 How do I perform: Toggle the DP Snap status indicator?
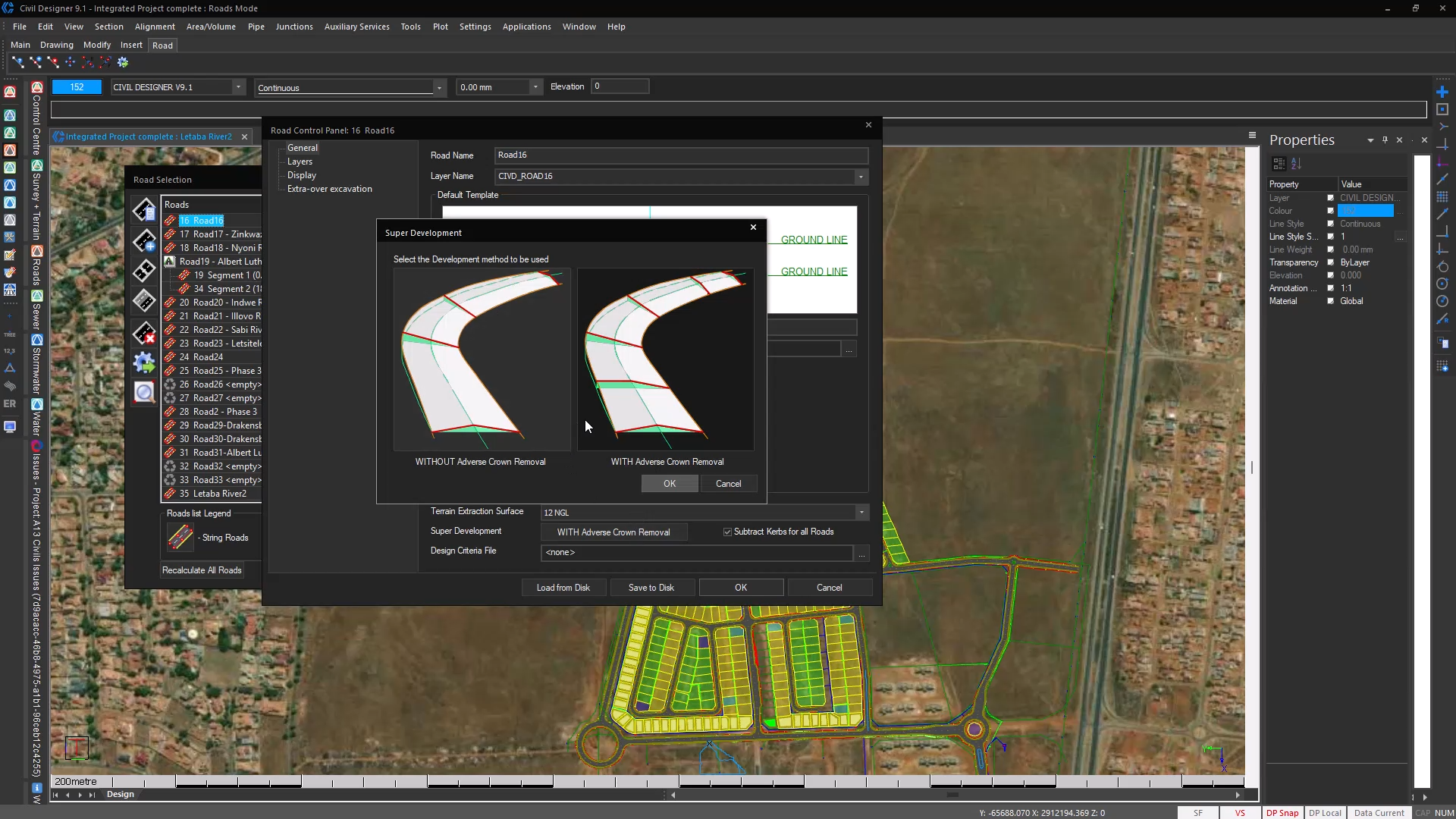click(1282, 813)
